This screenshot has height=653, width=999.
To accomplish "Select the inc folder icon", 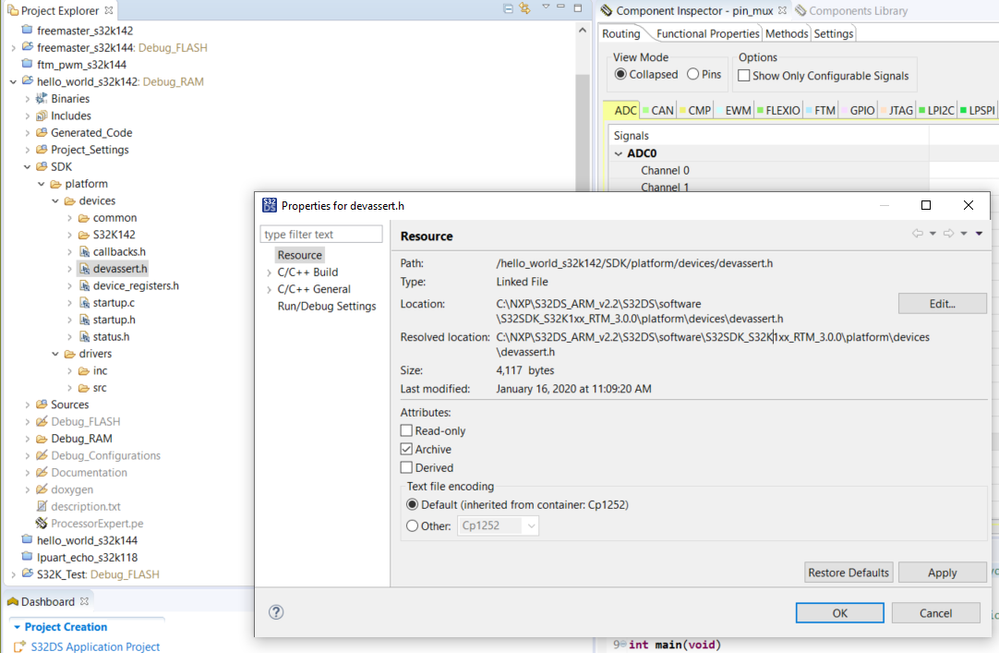I will pos(84,371).
